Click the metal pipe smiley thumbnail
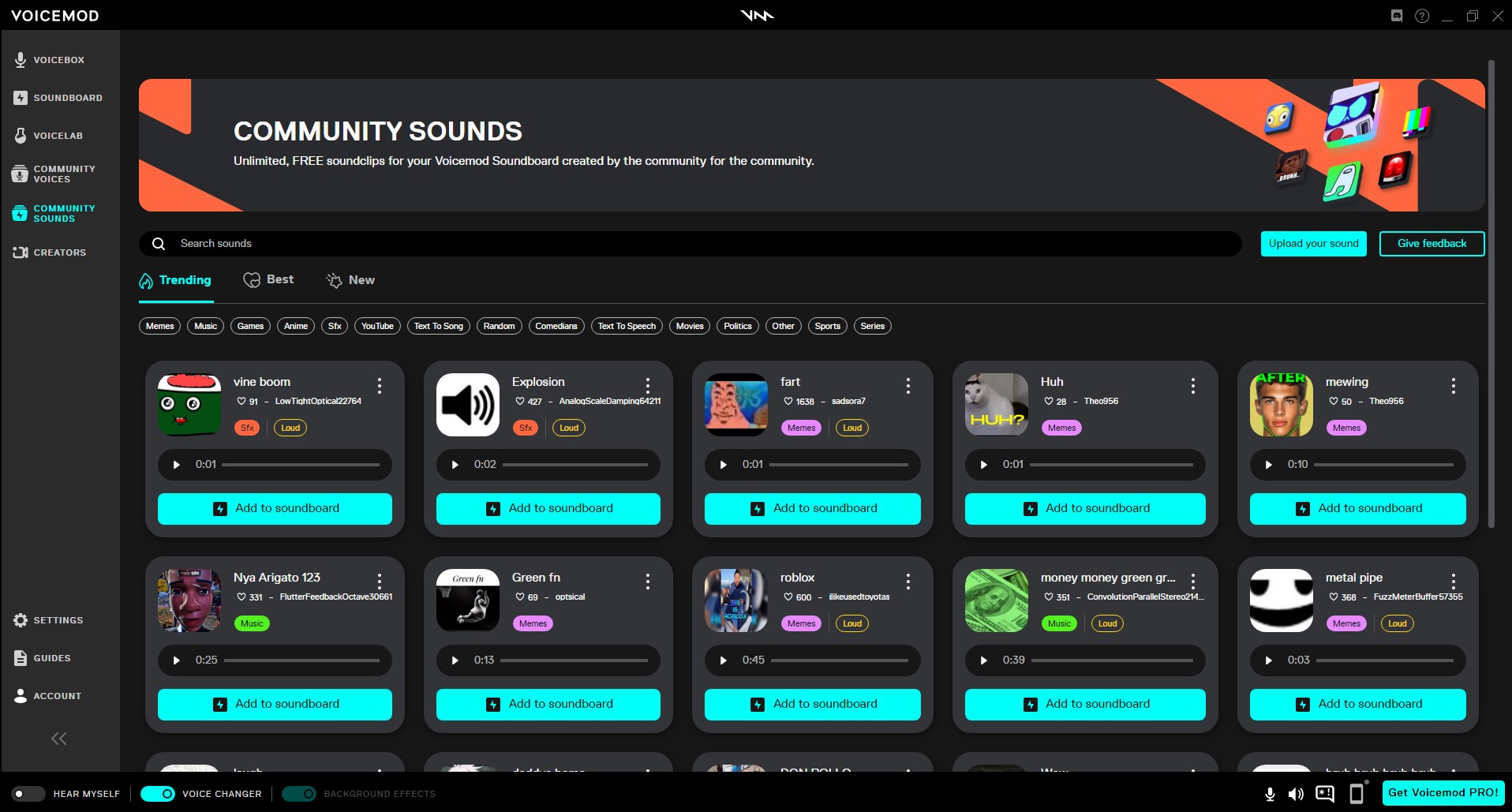Viewport: 1512px width, 812px height. pos(1282,601)
